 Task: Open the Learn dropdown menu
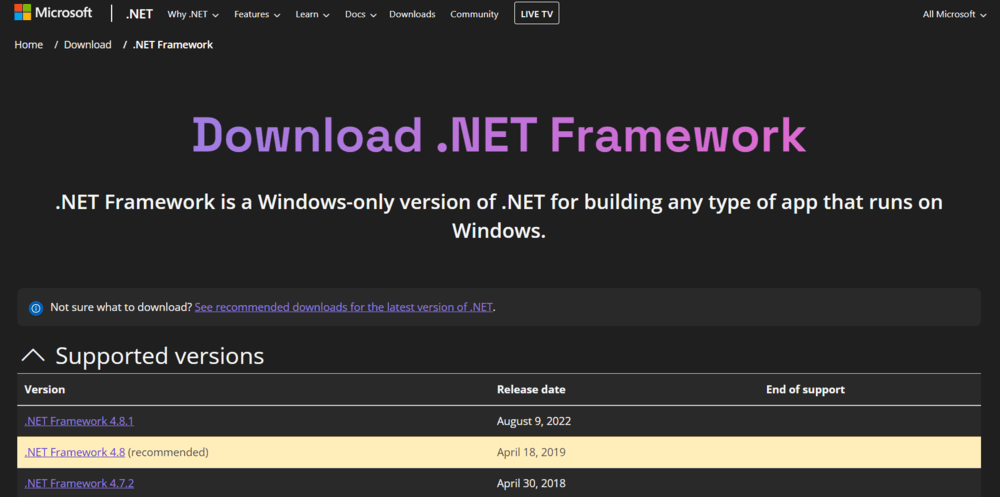[312, 14]
